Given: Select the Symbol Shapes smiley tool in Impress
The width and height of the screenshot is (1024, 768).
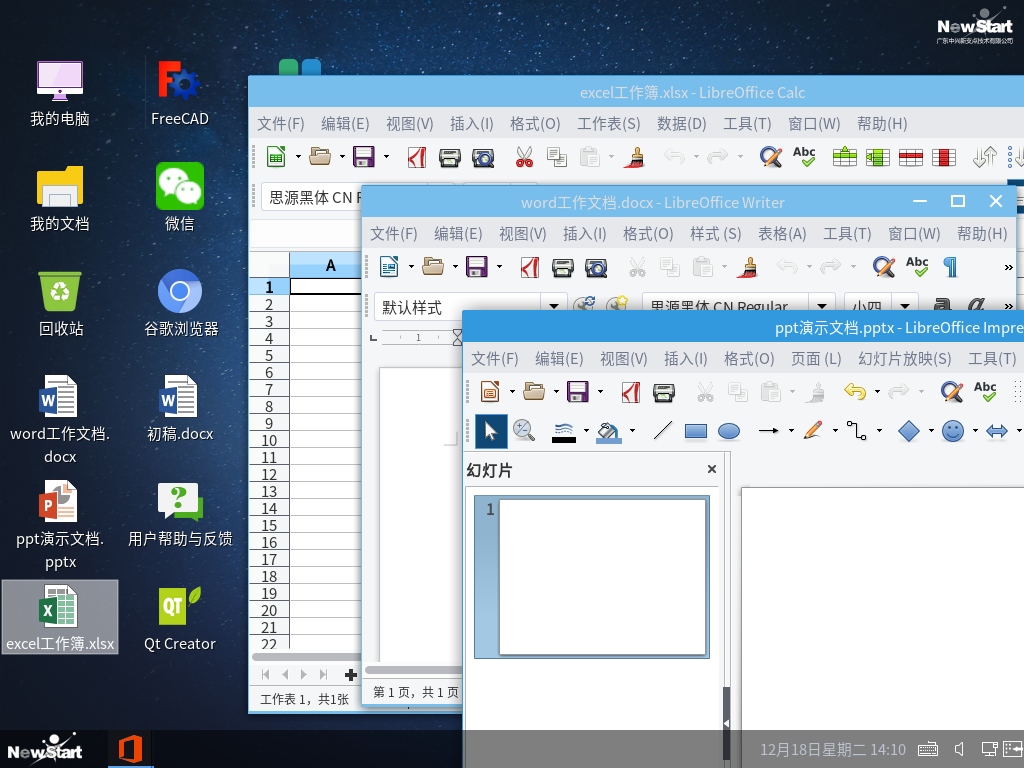Looking at the screenshot, I should pos(953,431).
